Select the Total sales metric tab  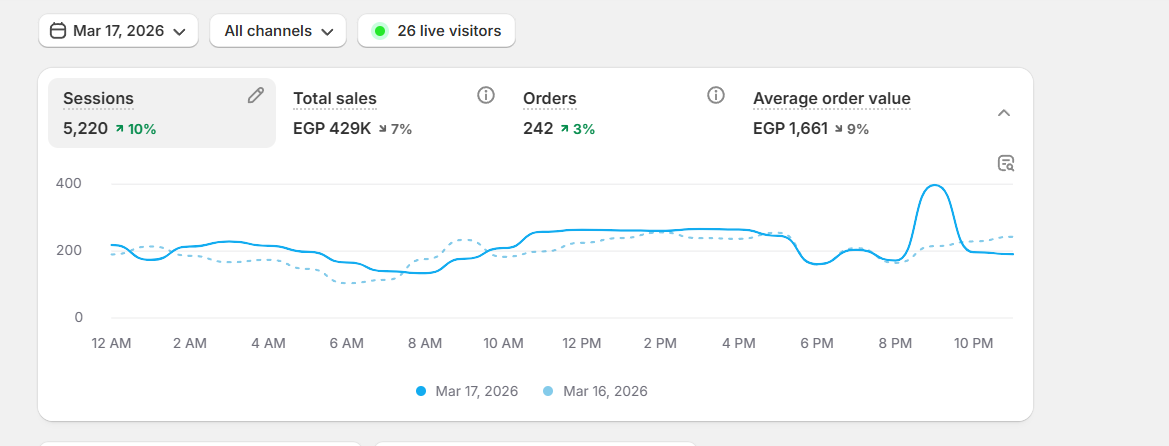[335, 98]
